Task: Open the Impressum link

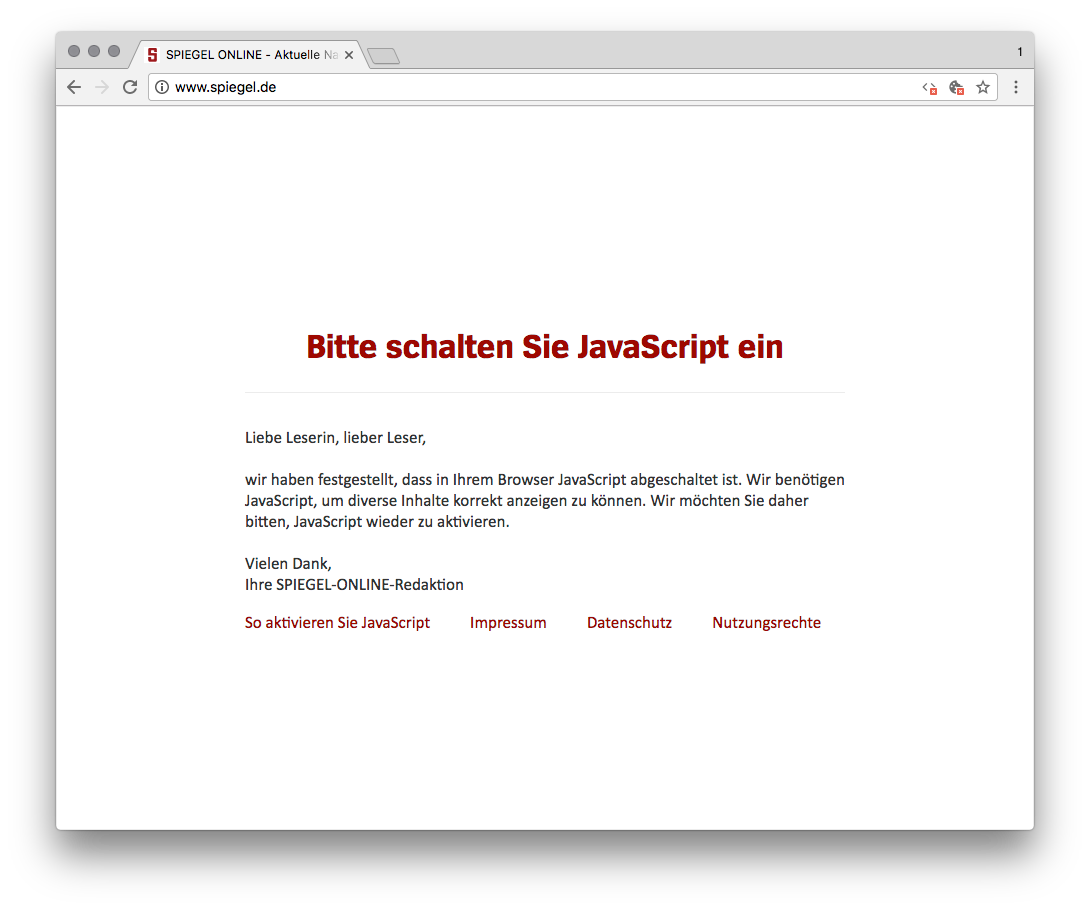Action: (x=508, y=622)
